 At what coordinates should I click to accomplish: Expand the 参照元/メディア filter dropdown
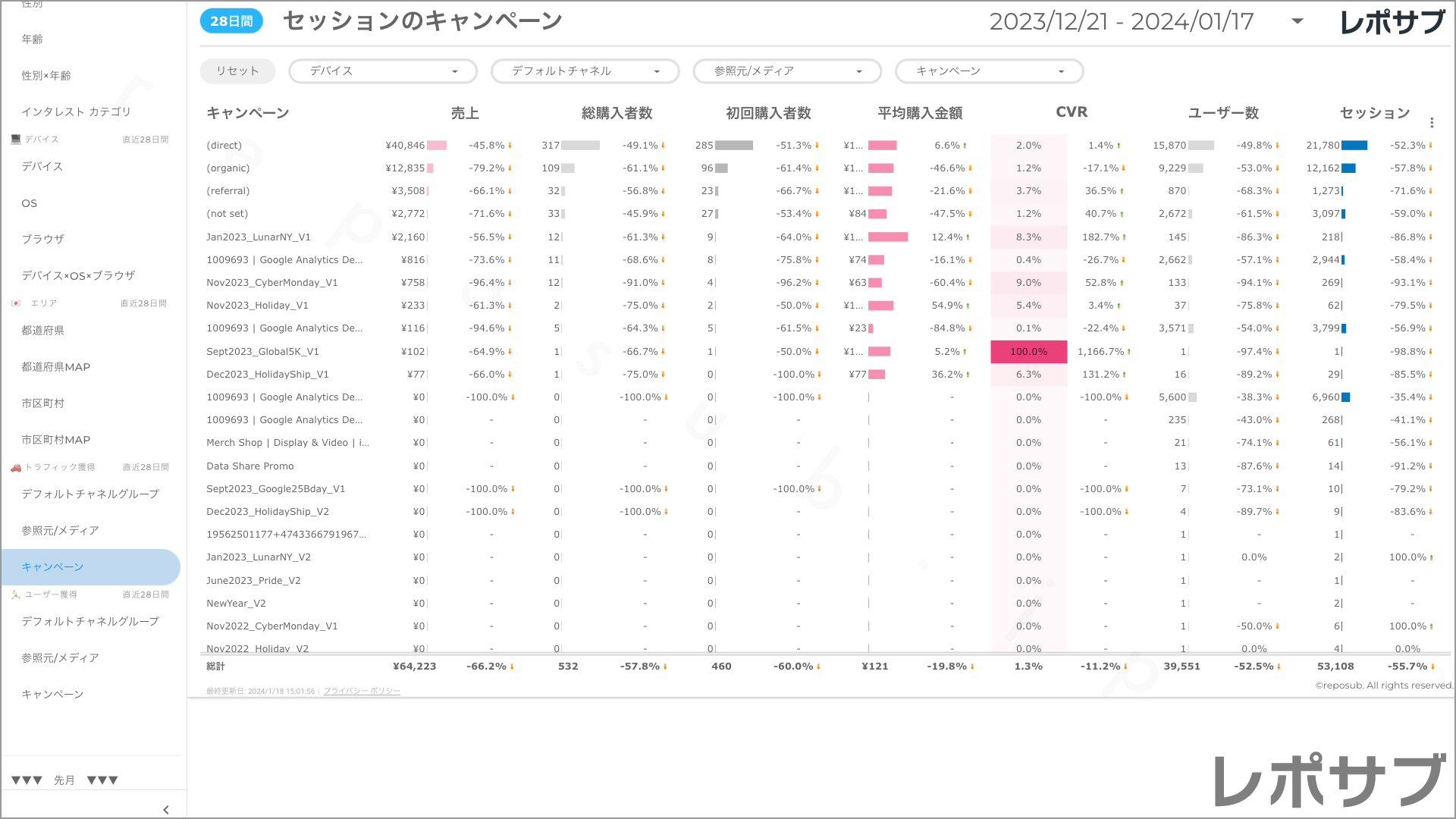click(787, 71)
